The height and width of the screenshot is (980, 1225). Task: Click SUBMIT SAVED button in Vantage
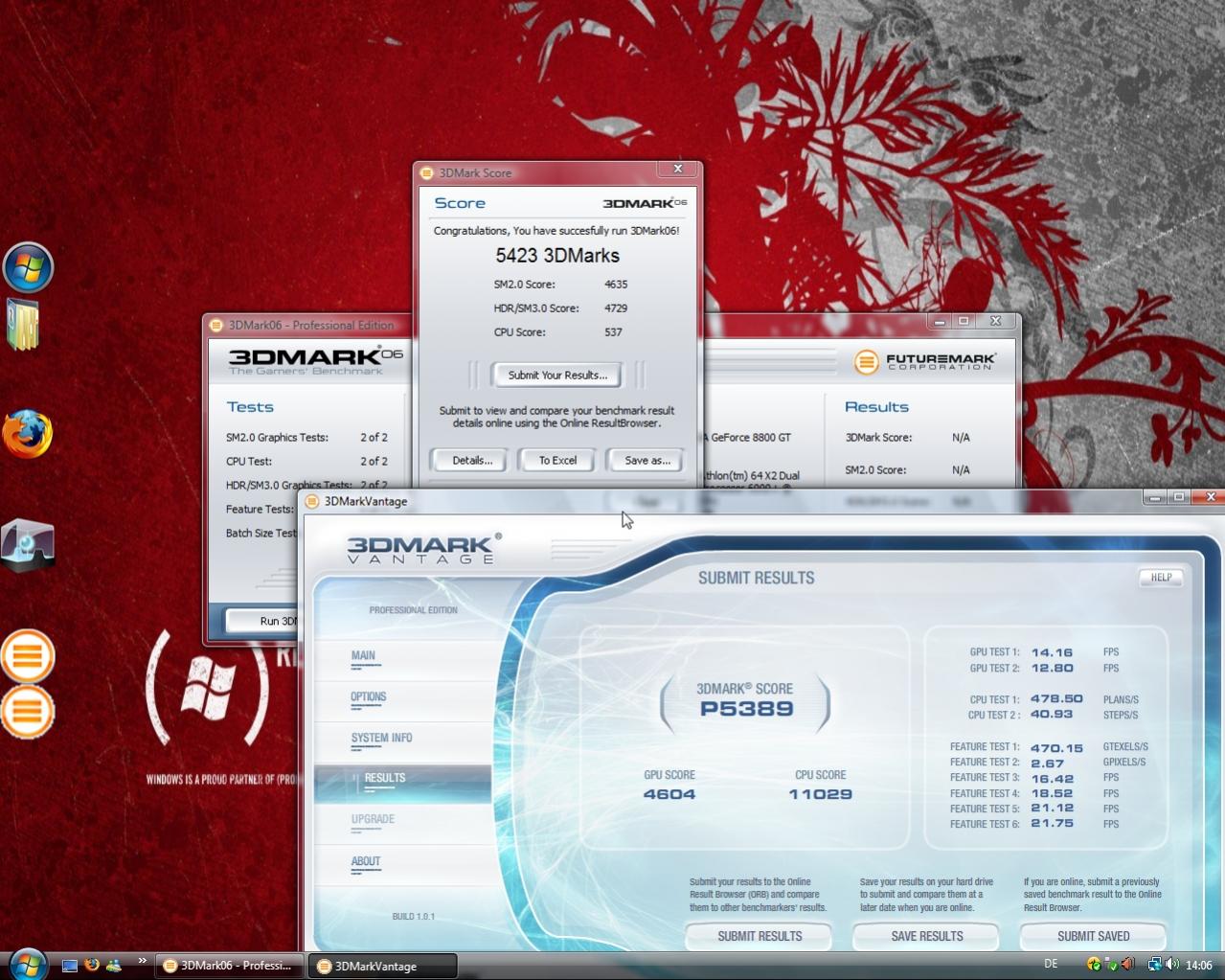[1093, 936]
